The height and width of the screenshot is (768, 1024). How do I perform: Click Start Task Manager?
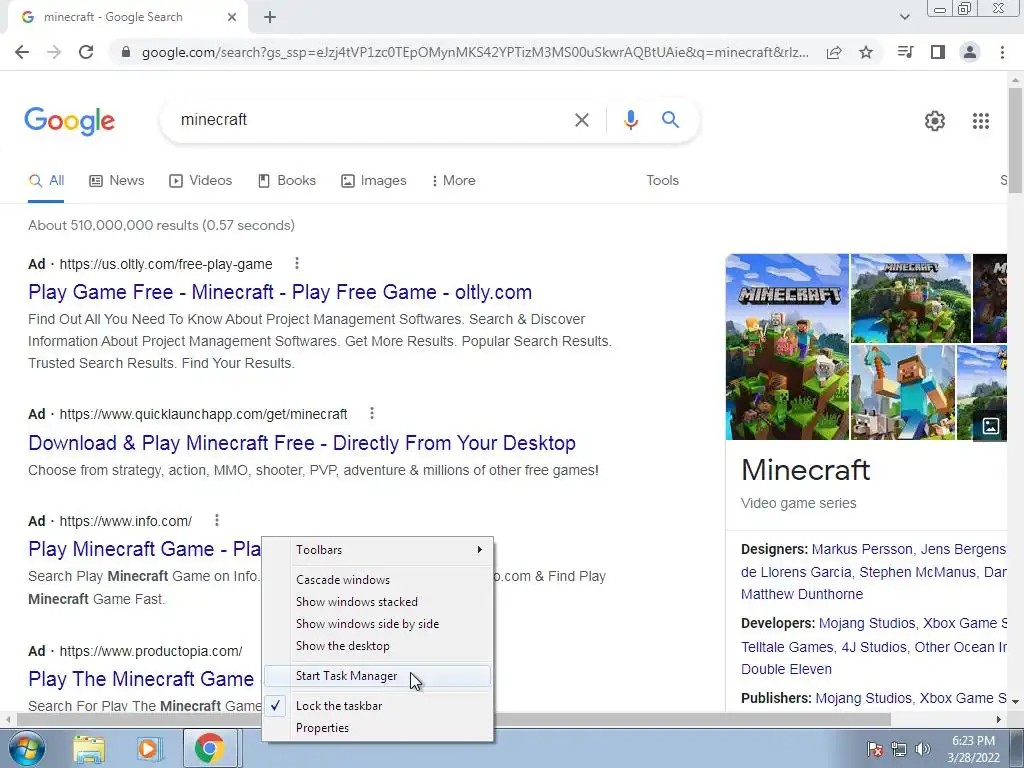[377, 676]
